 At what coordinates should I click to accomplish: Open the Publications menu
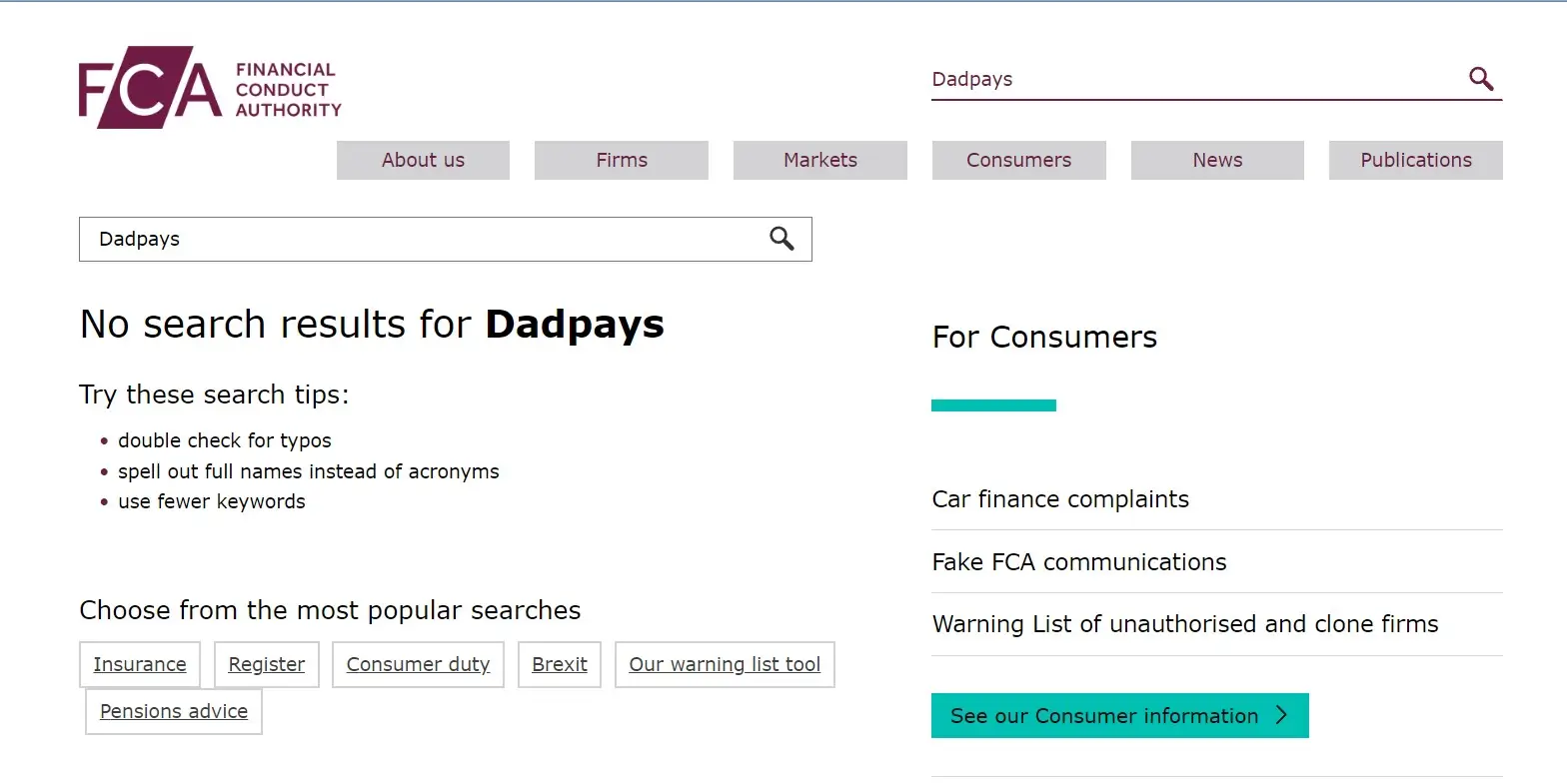1415,160
